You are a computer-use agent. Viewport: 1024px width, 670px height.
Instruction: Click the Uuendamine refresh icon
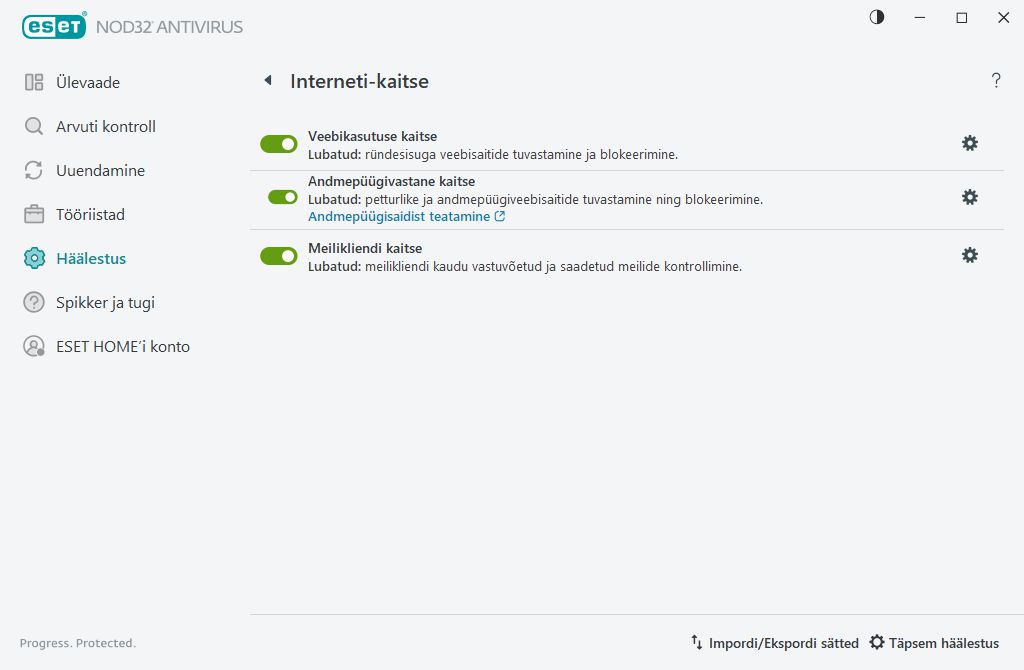coord(34,171)
